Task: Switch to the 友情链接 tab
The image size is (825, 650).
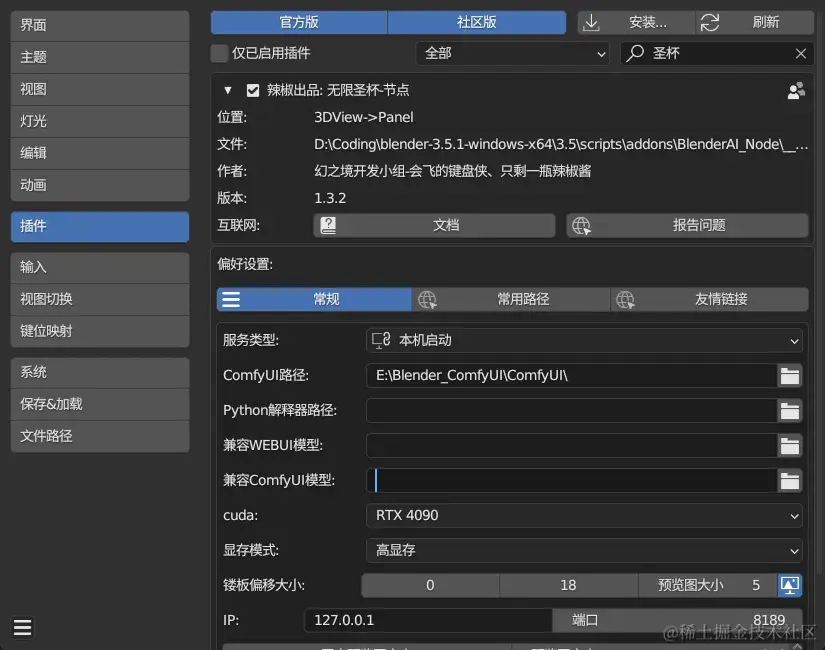Action: coord(709,299)
